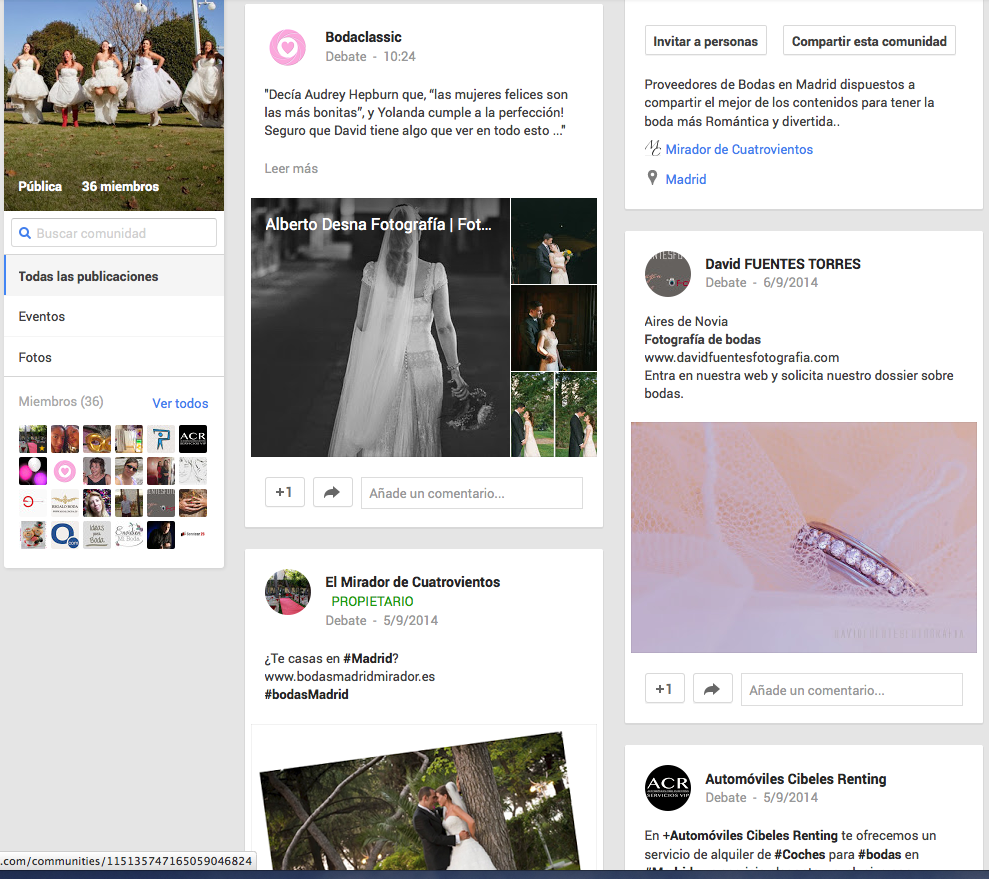
Task: Open Enredan Mi Boda floral member avatar
Action: (129, 535)
